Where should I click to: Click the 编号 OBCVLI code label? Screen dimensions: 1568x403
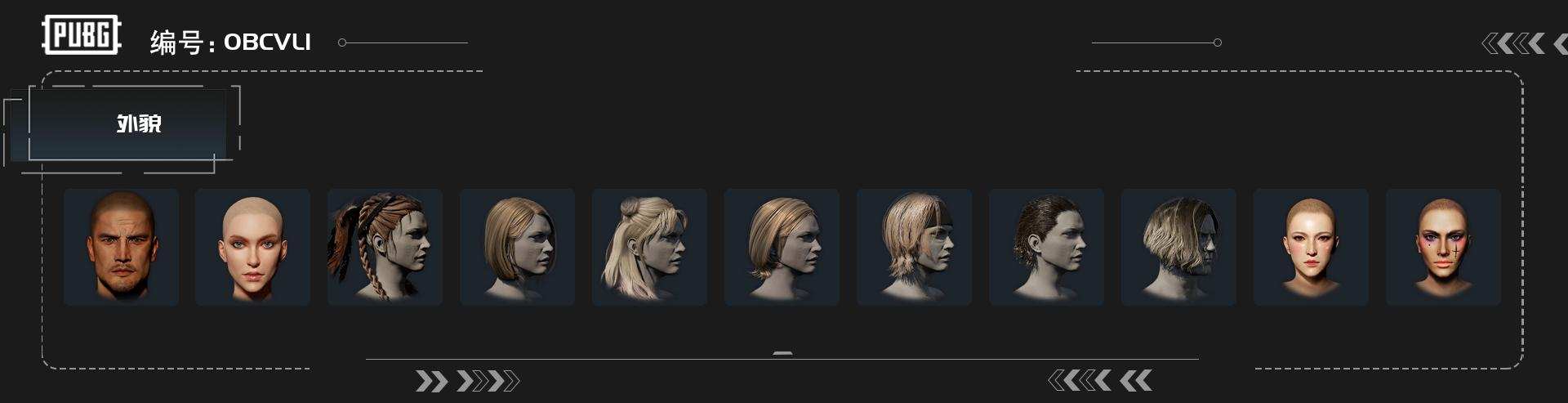click(x=230, y=42)
